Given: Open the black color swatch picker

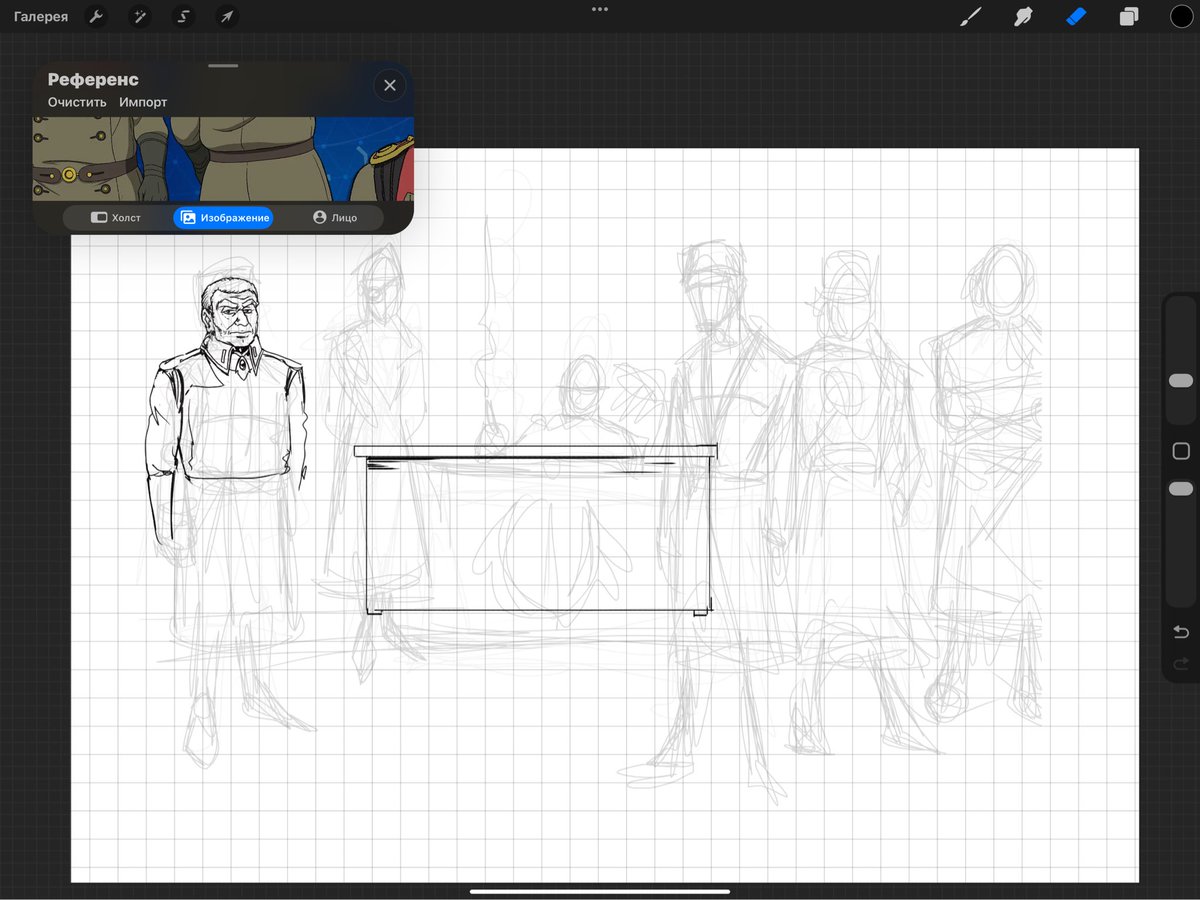Looking at the screenshot, I should (x=1181, y=16).
